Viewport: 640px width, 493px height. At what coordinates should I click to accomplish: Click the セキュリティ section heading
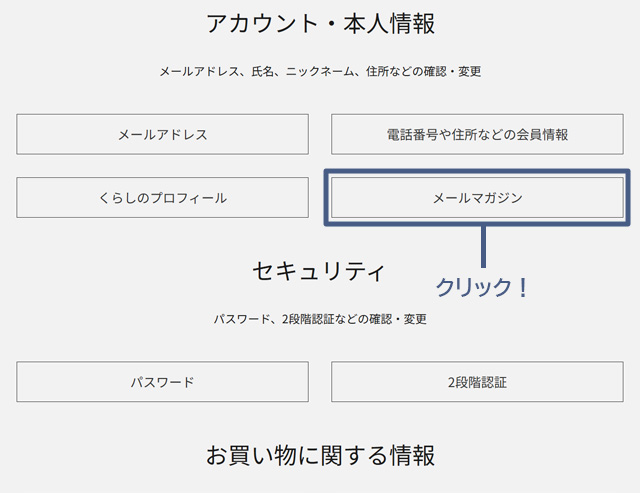pyautogui.click(x=319, y=270)
